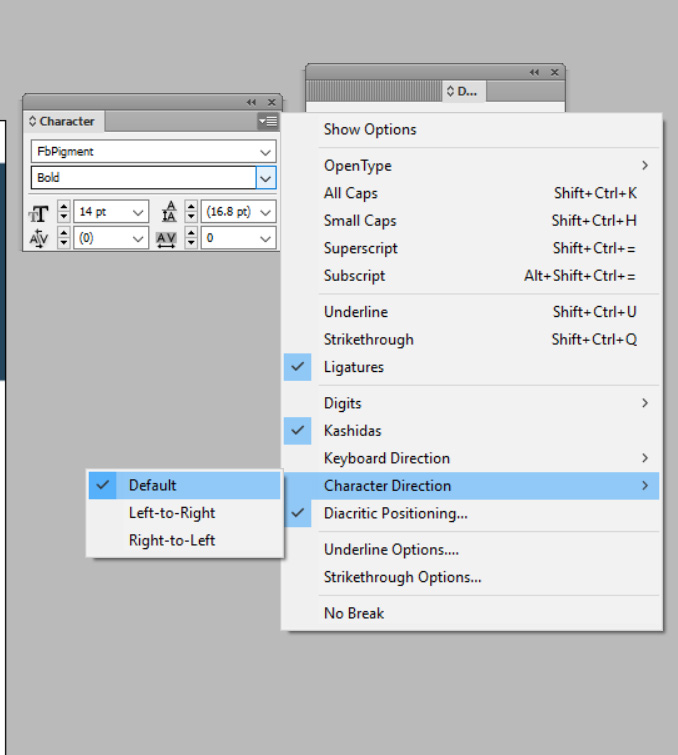Choose No Break from the menu
Screen dimensions: 678x755
[471, 613]
